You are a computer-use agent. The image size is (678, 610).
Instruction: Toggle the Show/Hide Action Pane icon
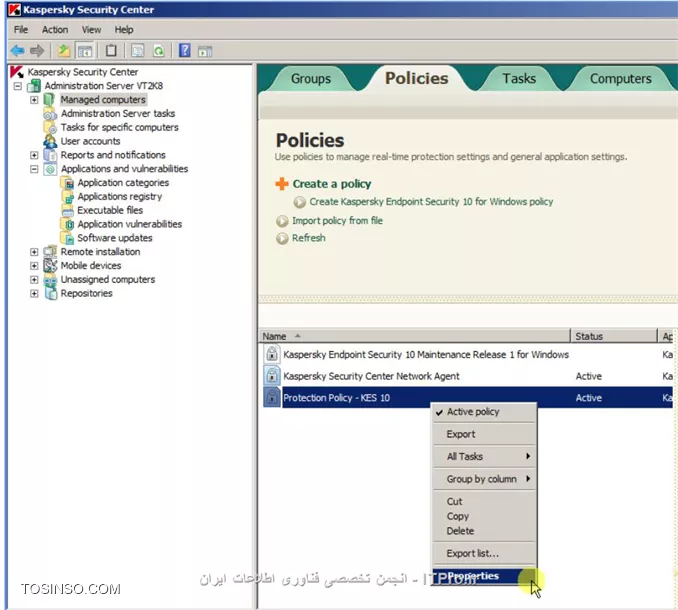tap(205, 51)
